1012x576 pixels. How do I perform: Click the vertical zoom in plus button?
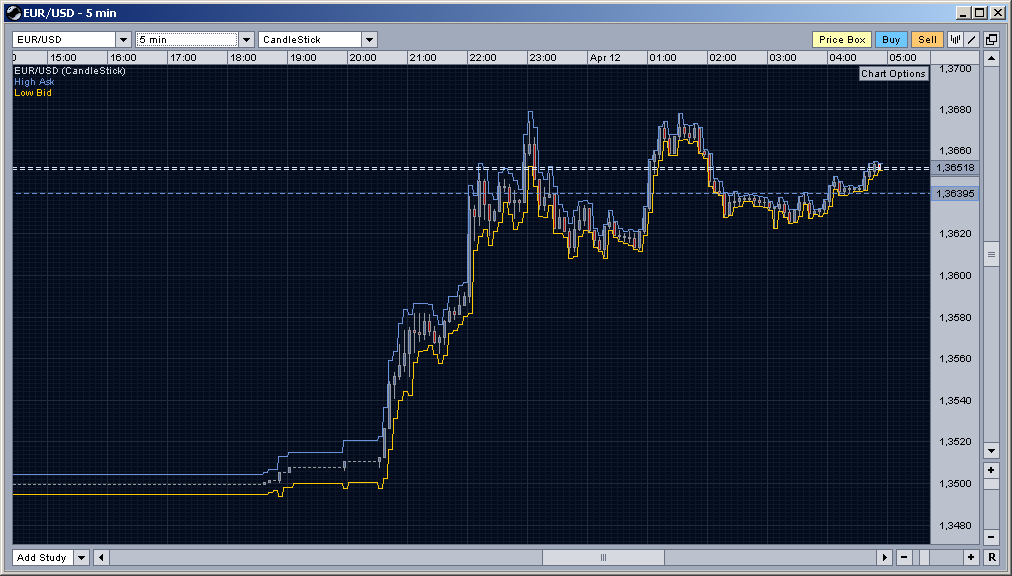click(x=991, y=470)
